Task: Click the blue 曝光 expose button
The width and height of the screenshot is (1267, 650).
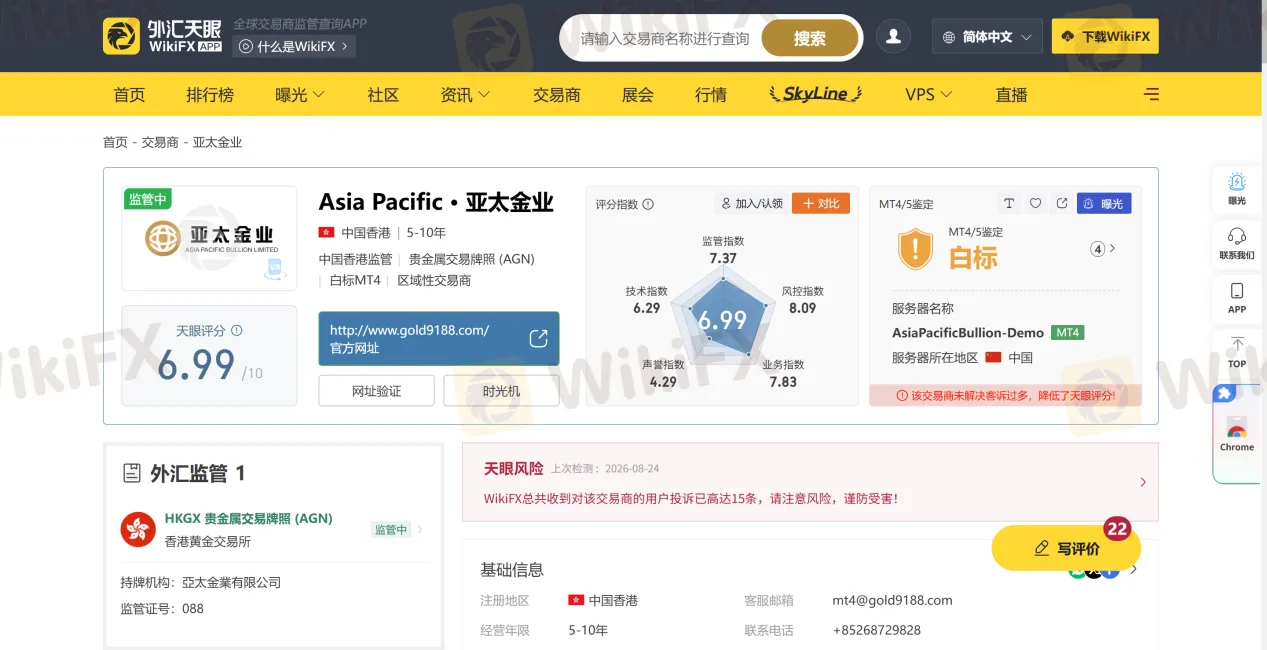Action: point(1104,203)
